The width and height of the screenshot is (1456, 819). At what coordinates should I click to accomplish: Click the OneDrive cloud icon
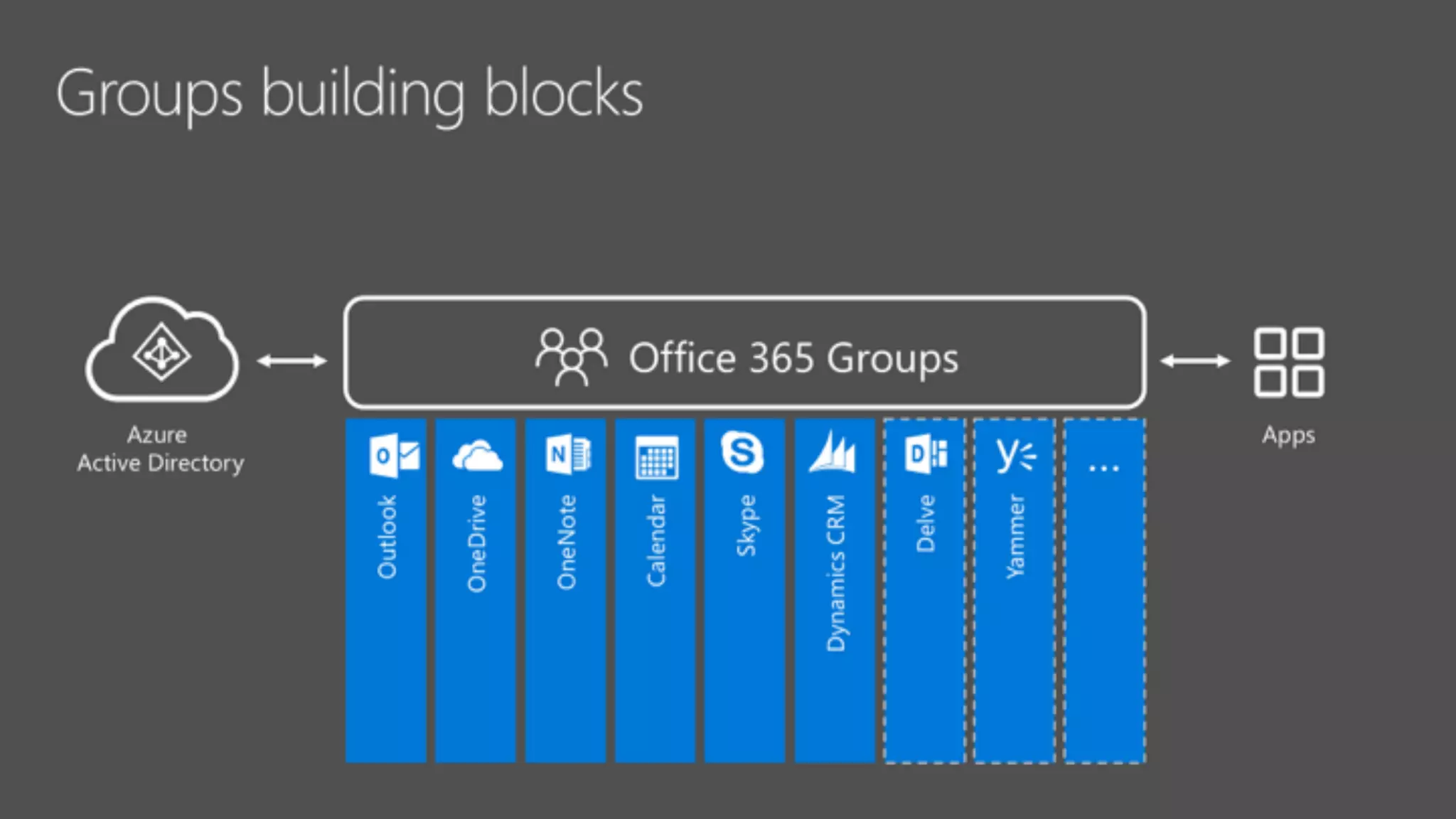(477, 456)
